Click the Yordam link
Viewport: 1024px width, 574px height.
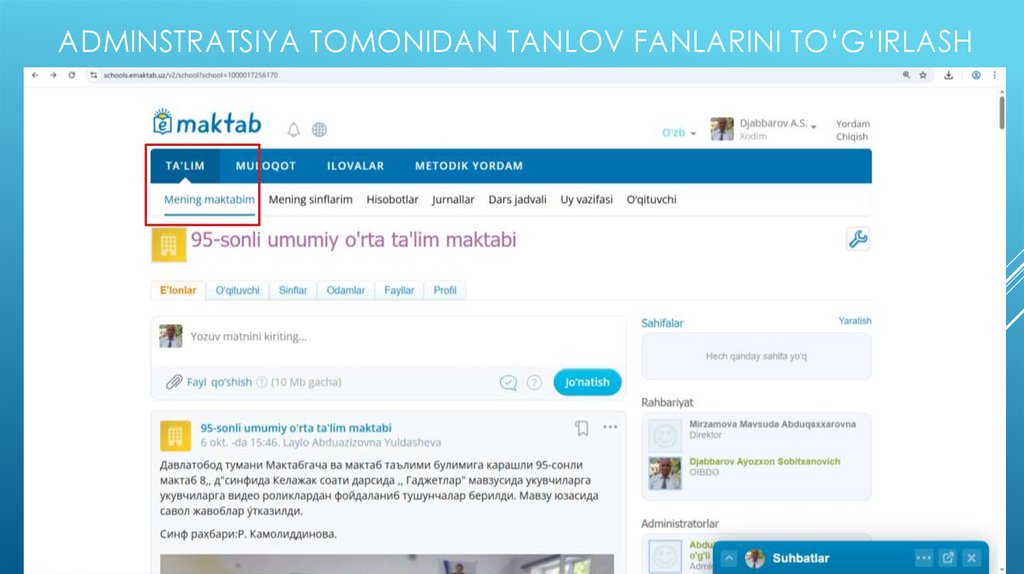852,123
